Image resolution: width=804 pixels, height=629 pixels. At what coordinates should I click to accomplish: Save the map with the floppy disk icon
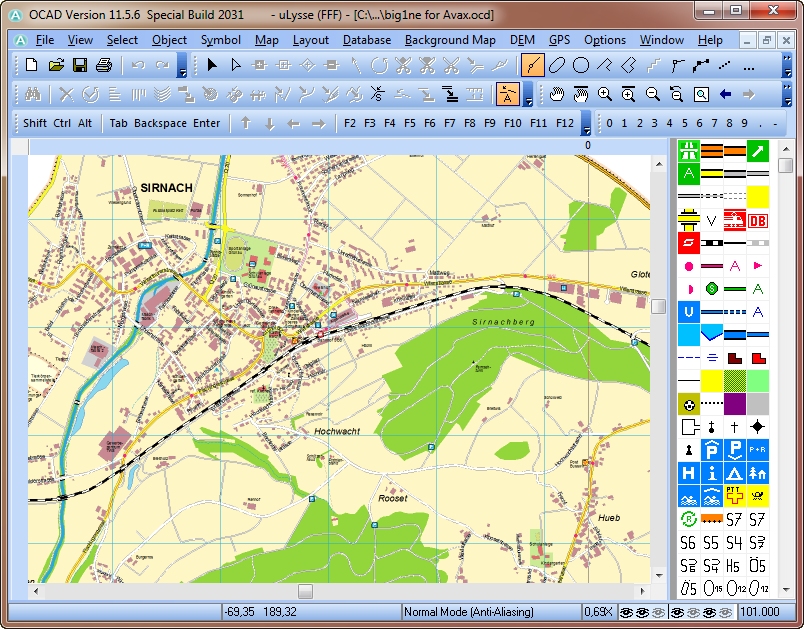tap(79, 66)
